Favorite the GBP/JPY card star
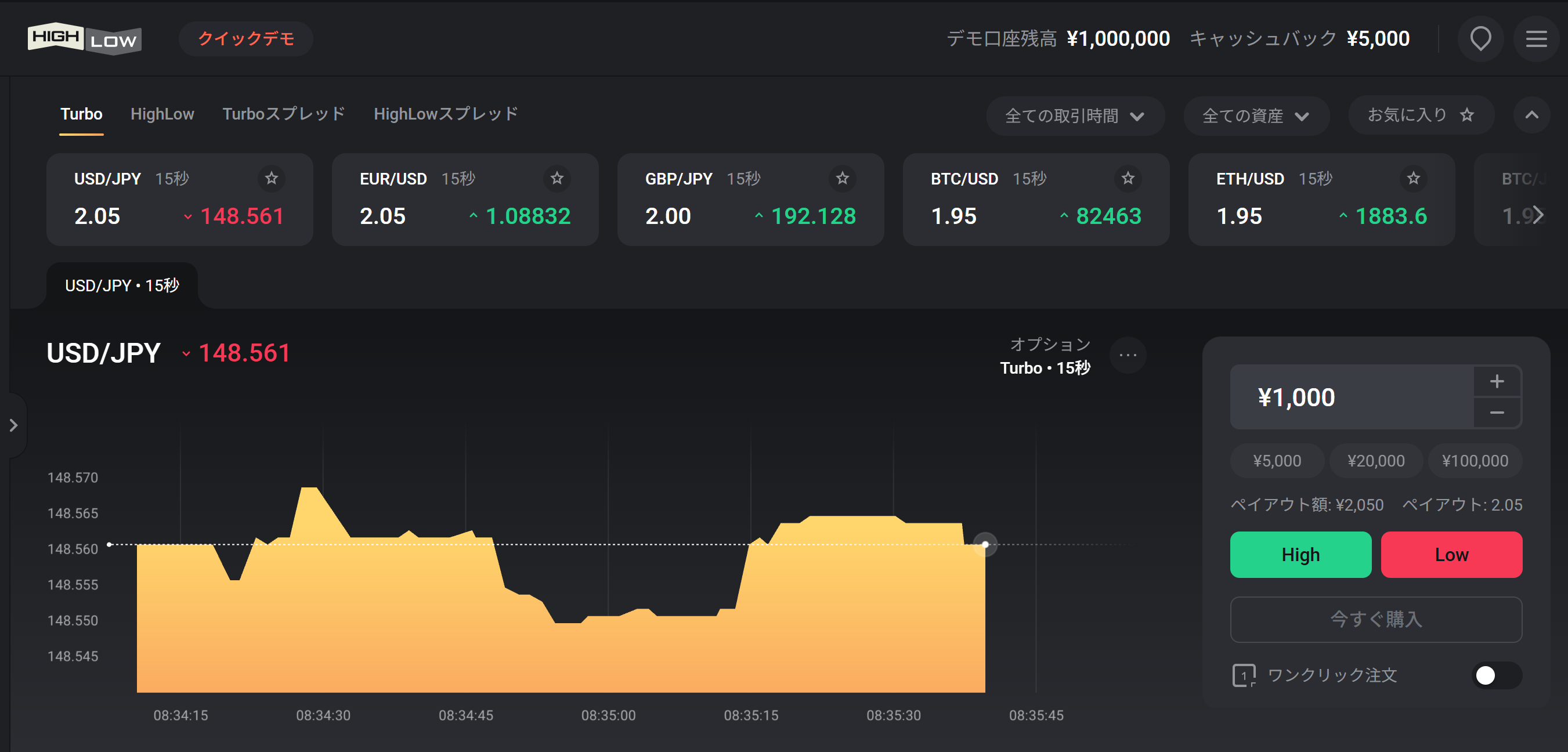This screenshot has height=752, width=1568. coord(843,178)
